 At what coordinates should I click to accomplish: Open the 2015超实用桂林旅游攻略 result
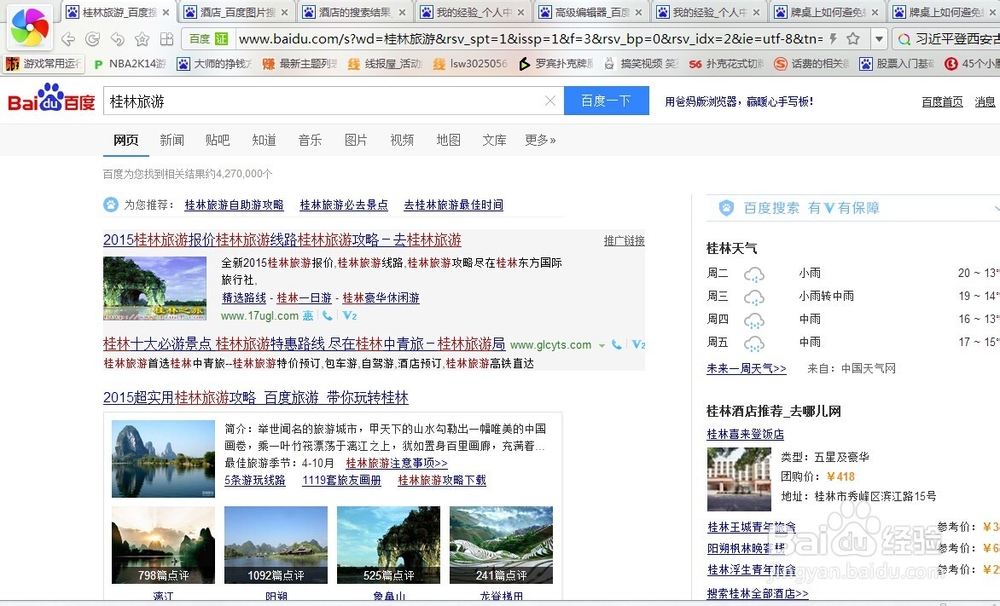[256, 397]
